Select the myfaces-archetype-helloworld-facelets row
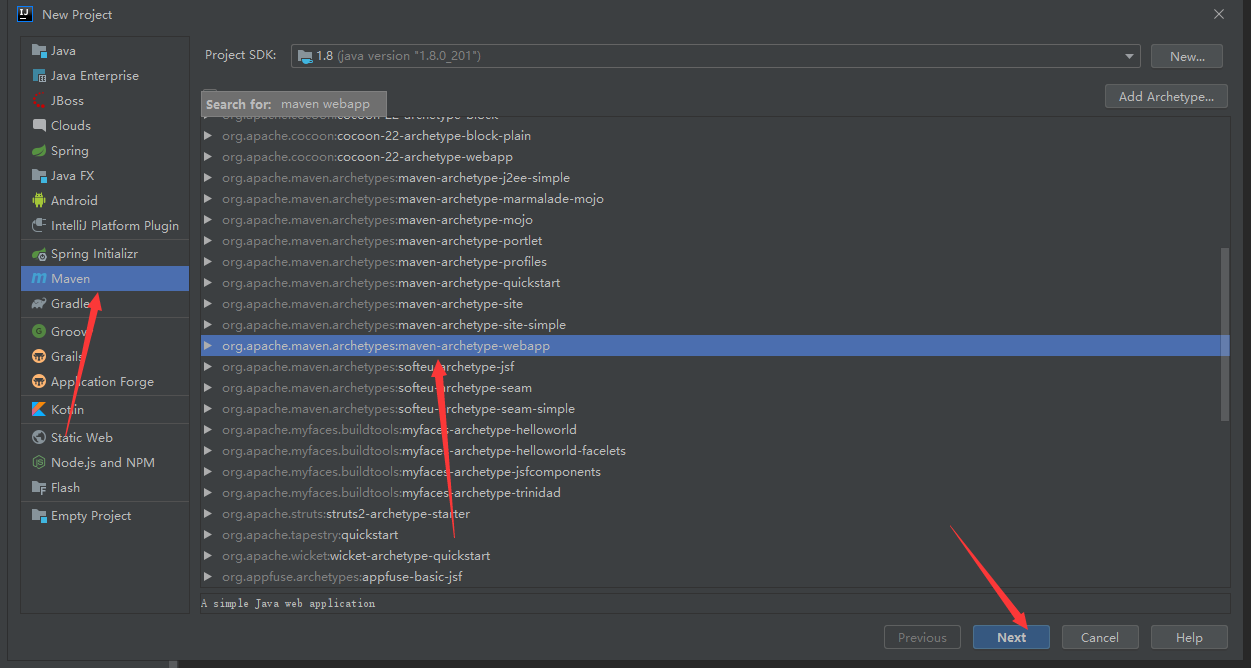This screenshot has width=1251, height=668. (x=715, y=451)
